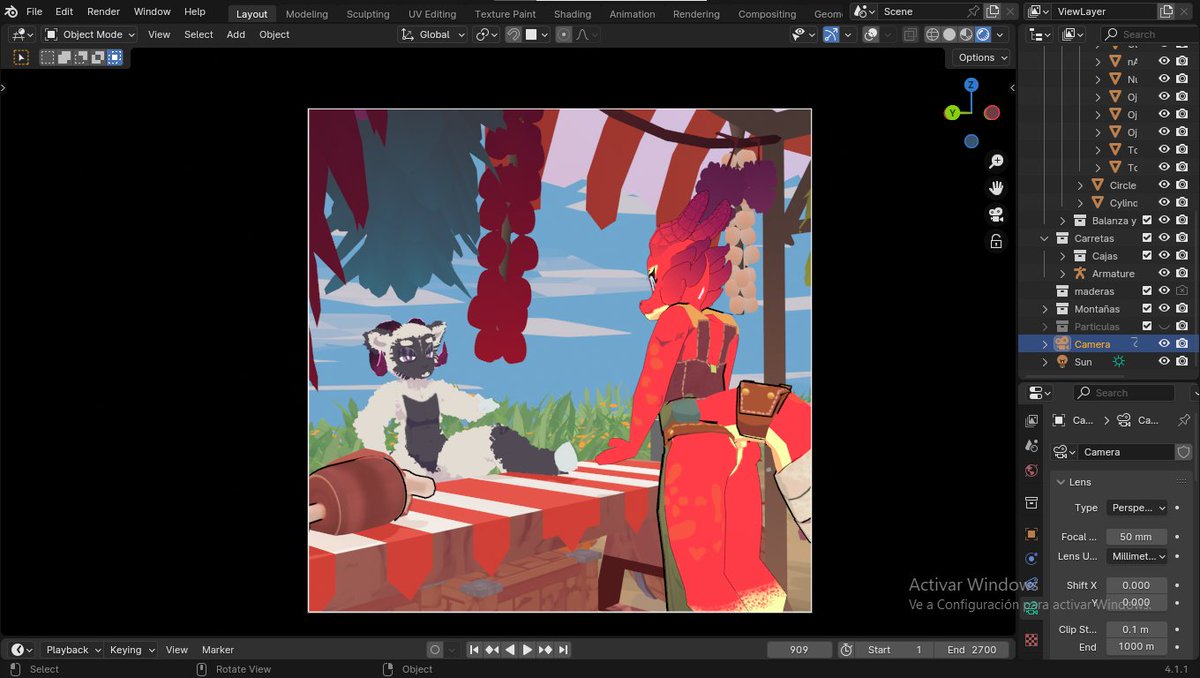Toggle X-ray view button
1200x678 pixels.
pyautogui.click(x=910, y=34)
